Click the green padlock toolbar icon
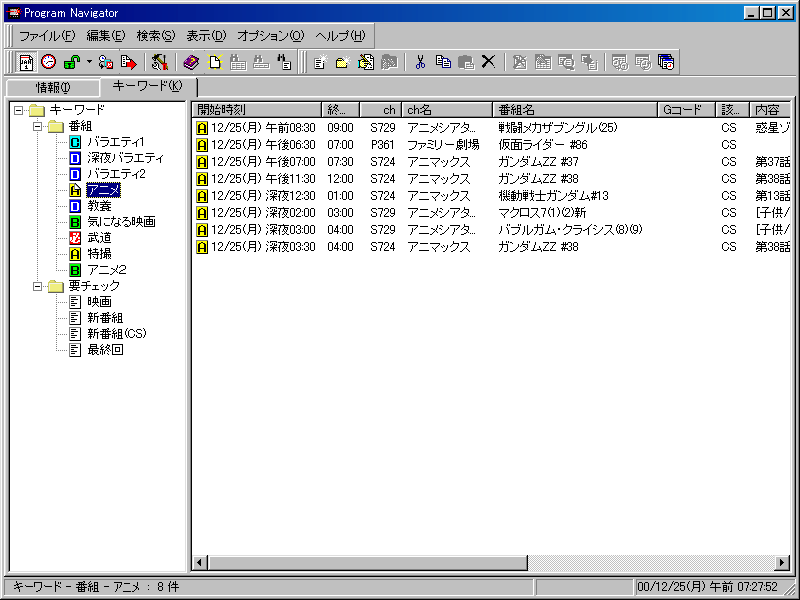Image resolution: width=800 pixels, height=600 pixels. [72, 62]
